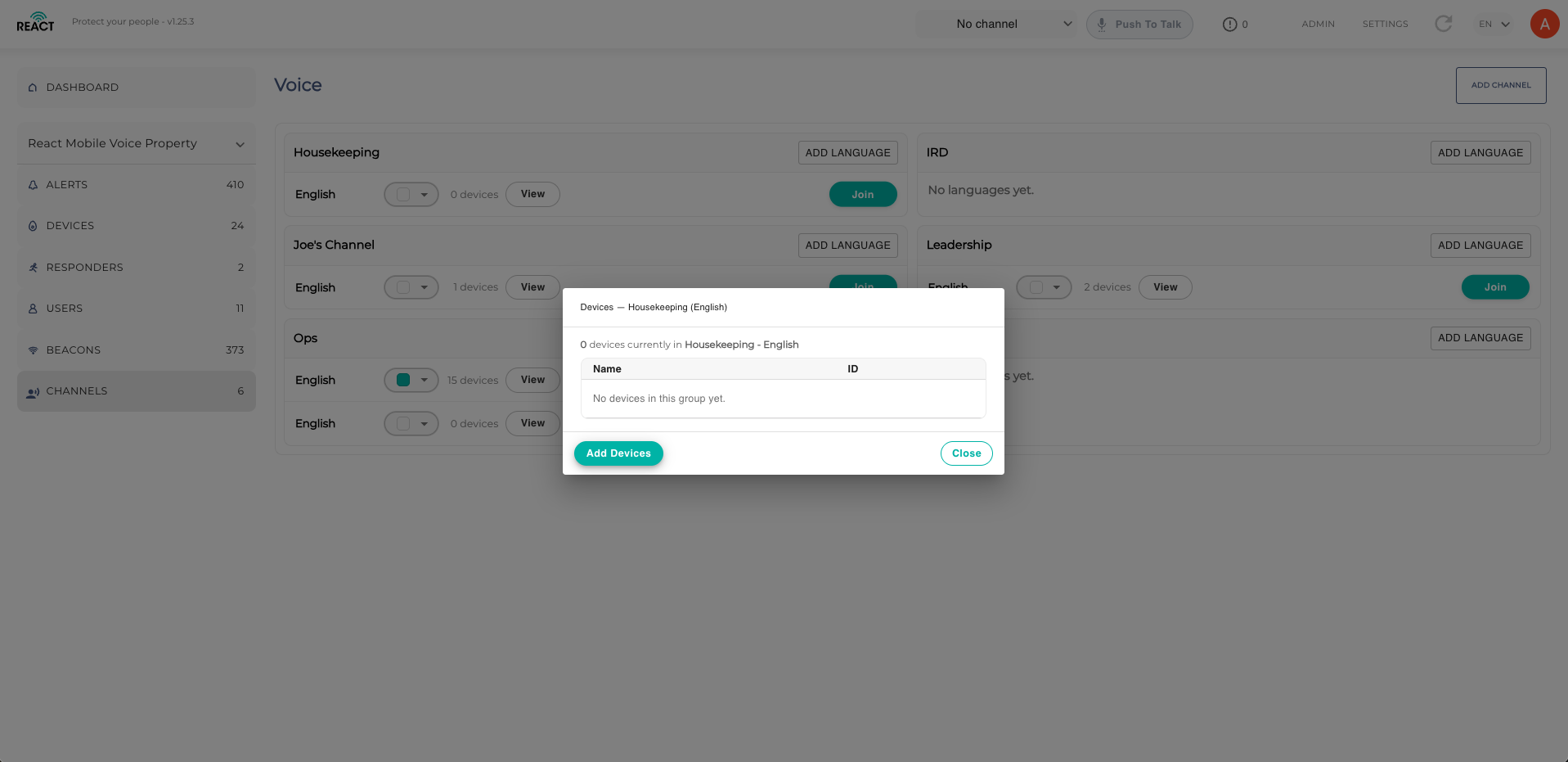Click the Push To Talk microphone icon
Image resolution: width=1568 pixels, height=762 pixels.
pyautogui.click(x=1102, y=25)
